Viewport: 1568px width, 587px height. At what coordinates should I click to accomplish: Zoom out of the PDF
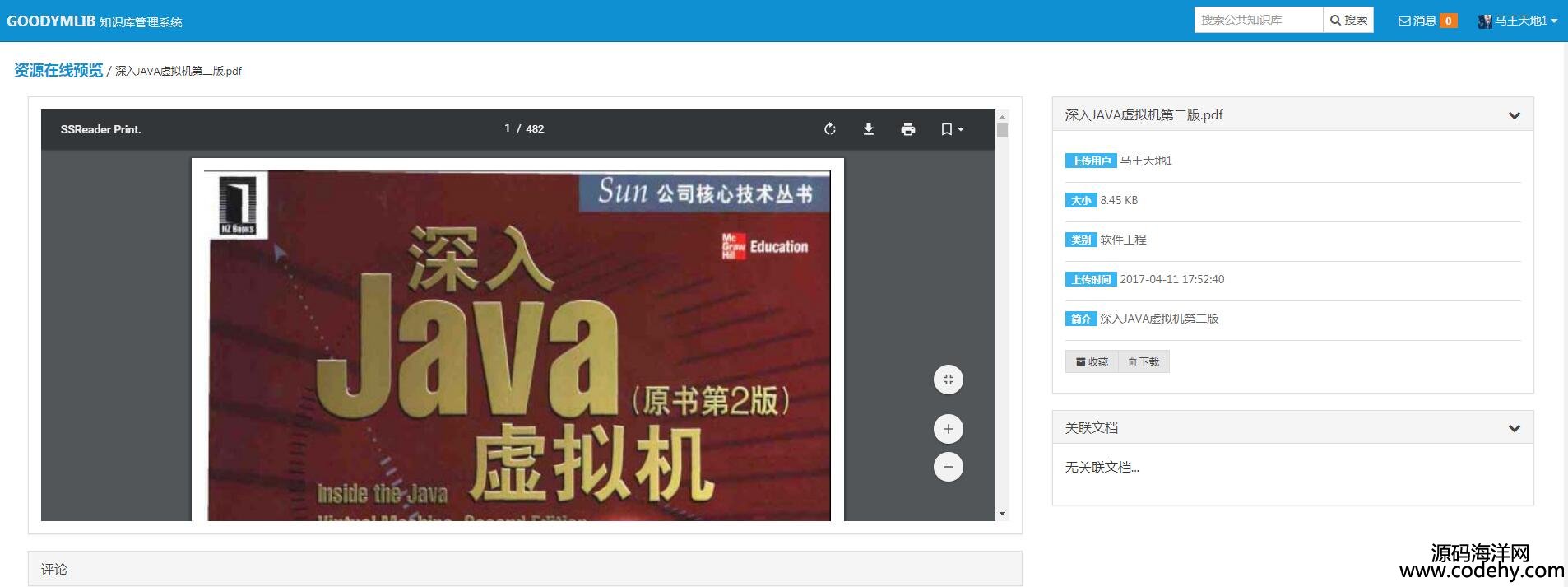coord(948,467)
